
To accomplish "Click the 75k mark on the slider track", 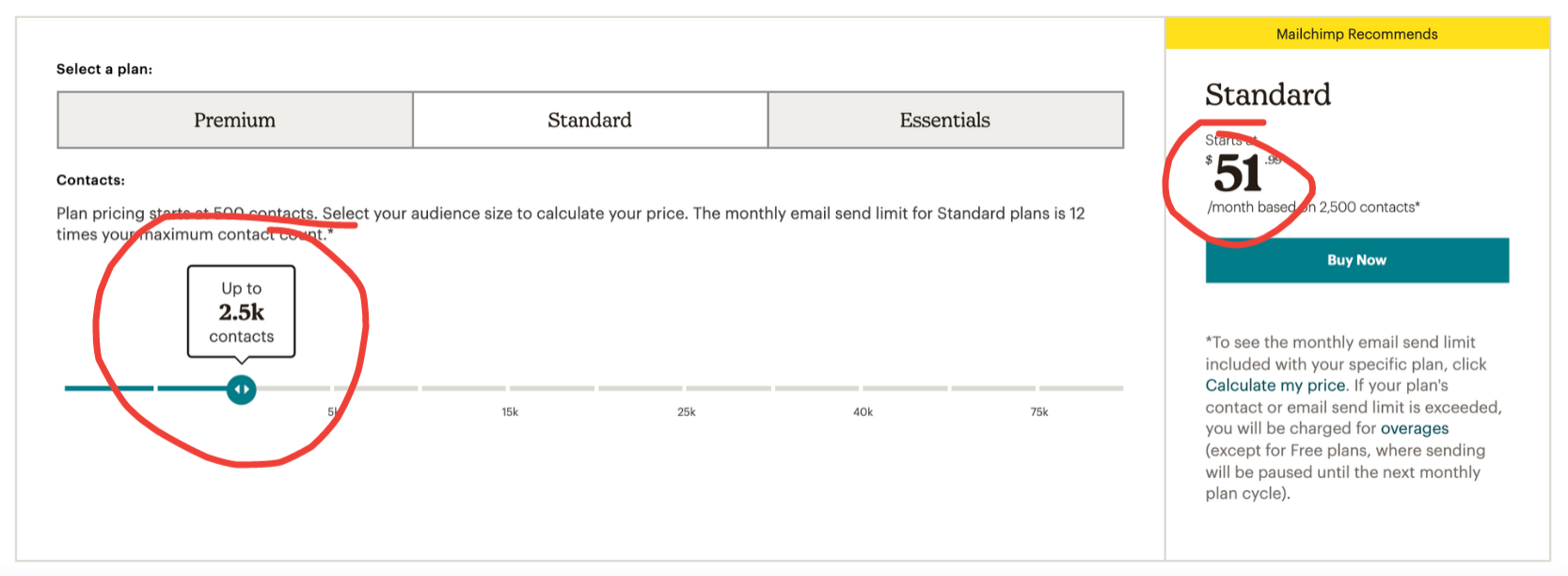I will pos(1038,411).
